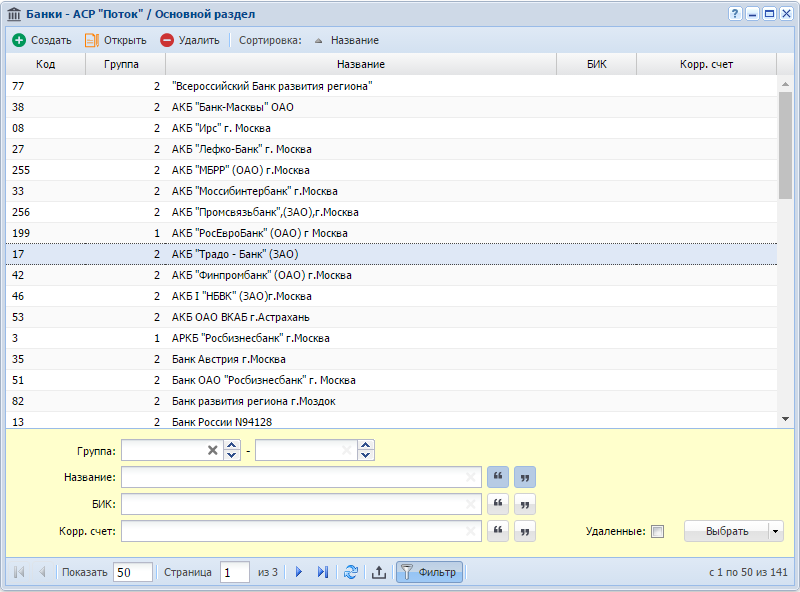This screenshot has width=800, height=592.
Task: Toggle closing-quote match button for Название filter
Action: [524, 477]
